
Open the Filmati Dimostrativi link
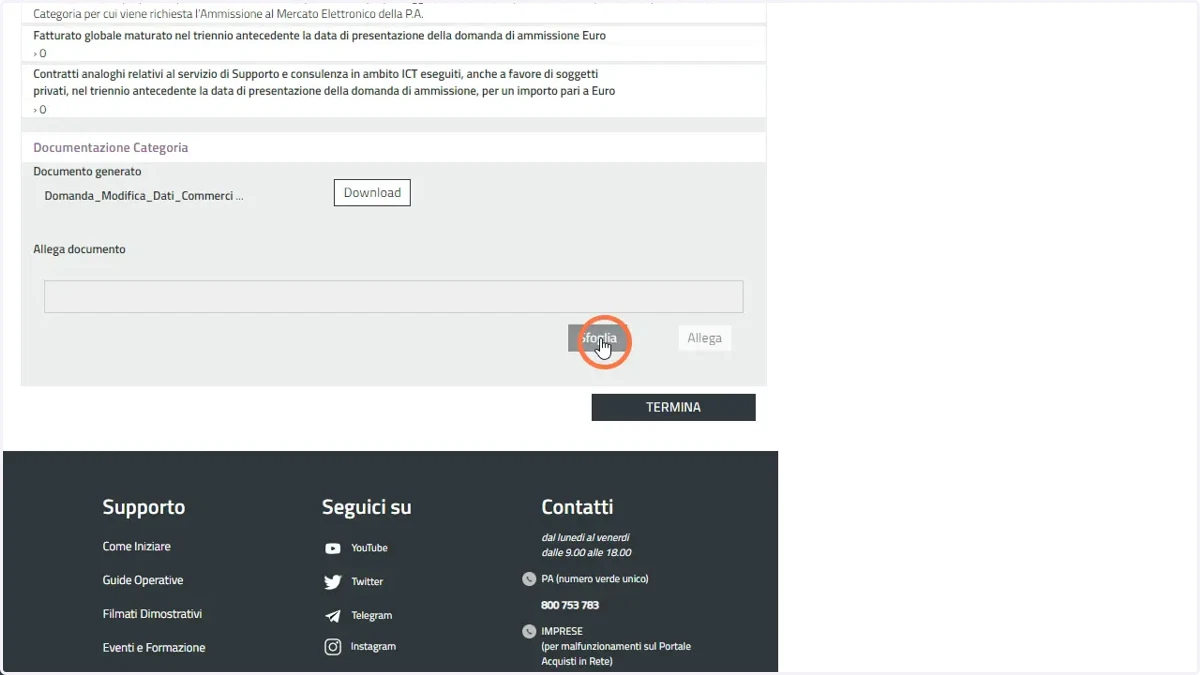[152, 614]
